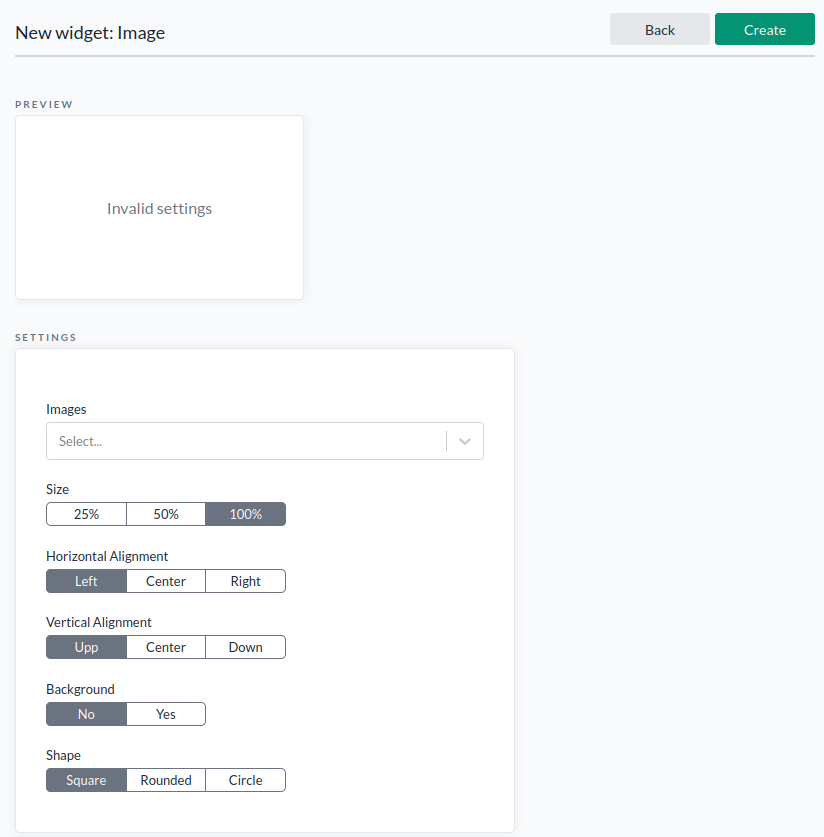Image resolution: width=824 pixels, height=837 pixels.
Task: Select the Square shape
Action: coord(86,779)
